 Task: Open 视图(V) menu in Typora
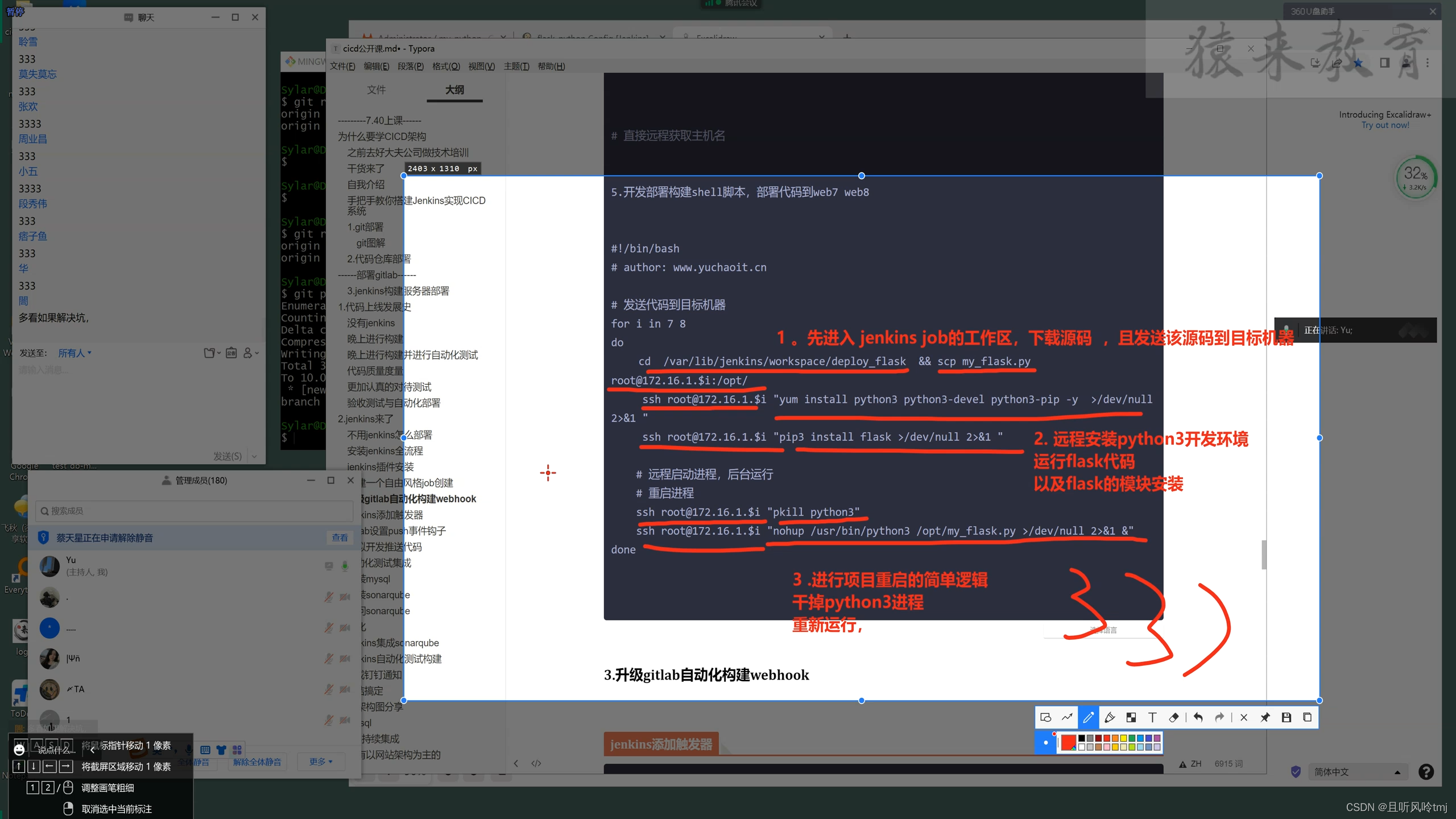[x=481, y=67]
